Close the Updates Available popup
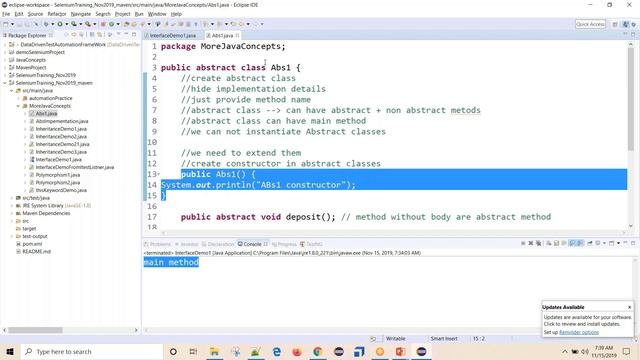 point(629,307)
